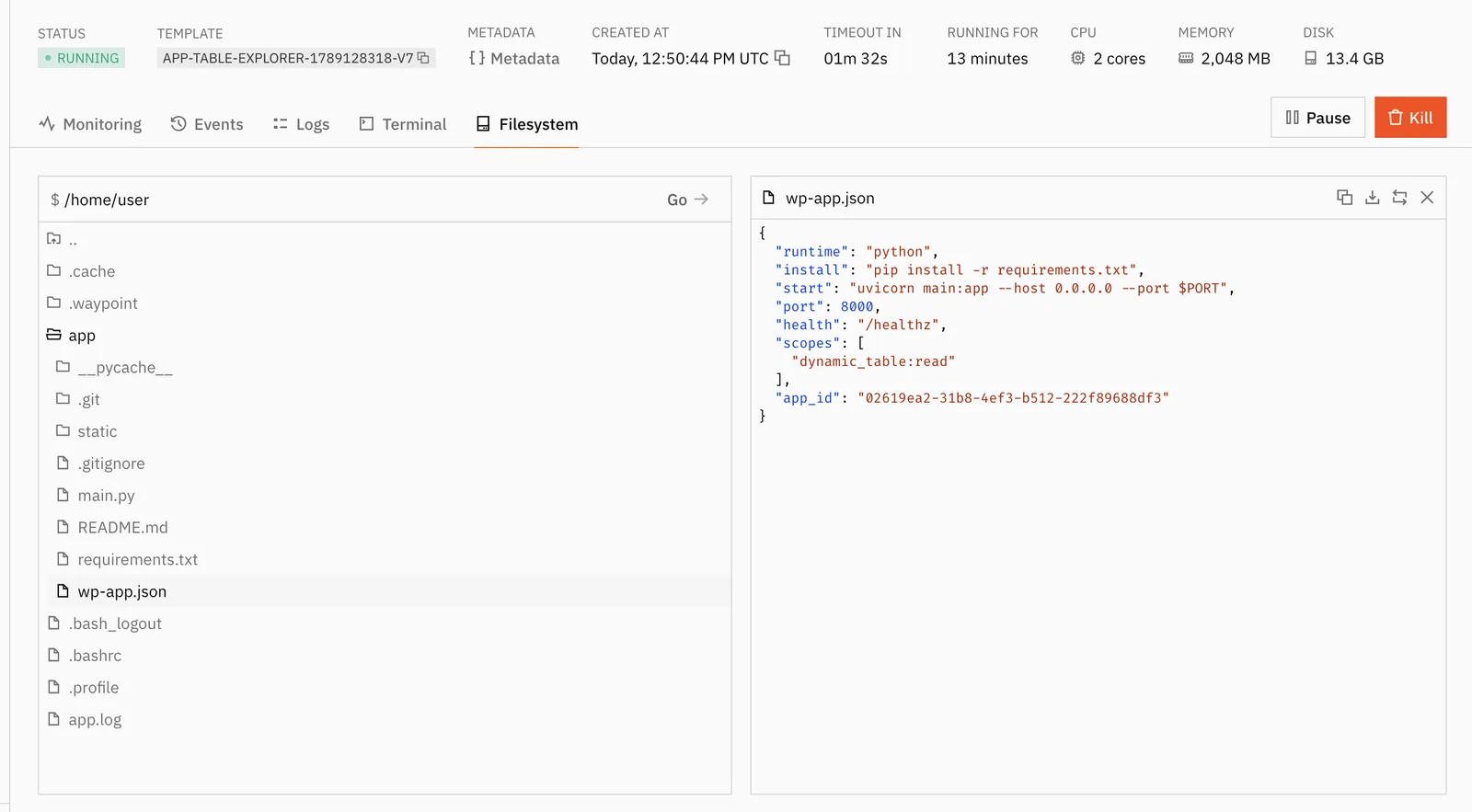Expand the .waypoint folder
The width and height of the screenshot is (1472, 812).
(385, 303)
